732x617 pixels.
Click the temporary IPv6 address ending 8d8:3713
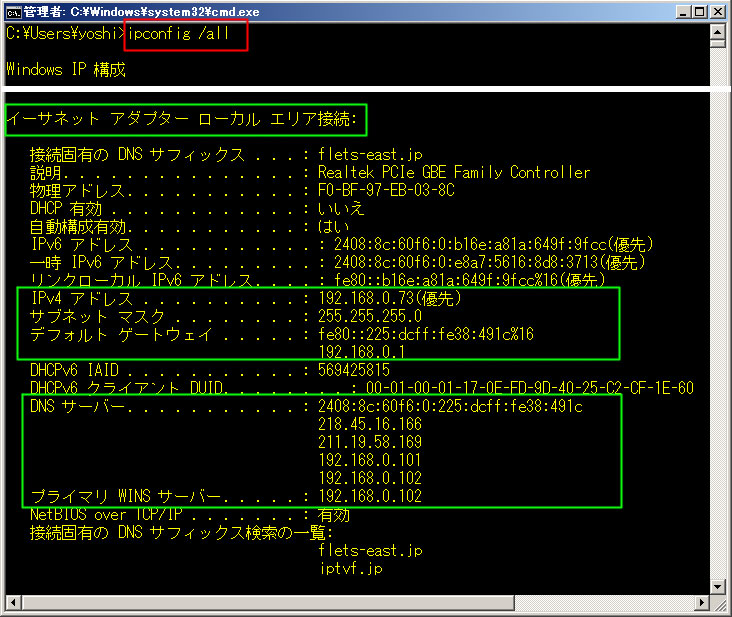(x=490, y=262)
